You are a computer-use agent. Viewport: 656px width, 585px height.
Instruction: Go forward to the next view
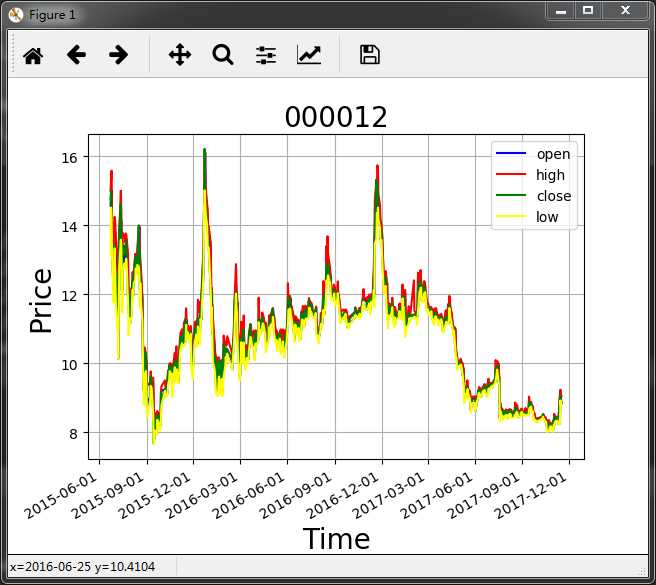[118, 55]
